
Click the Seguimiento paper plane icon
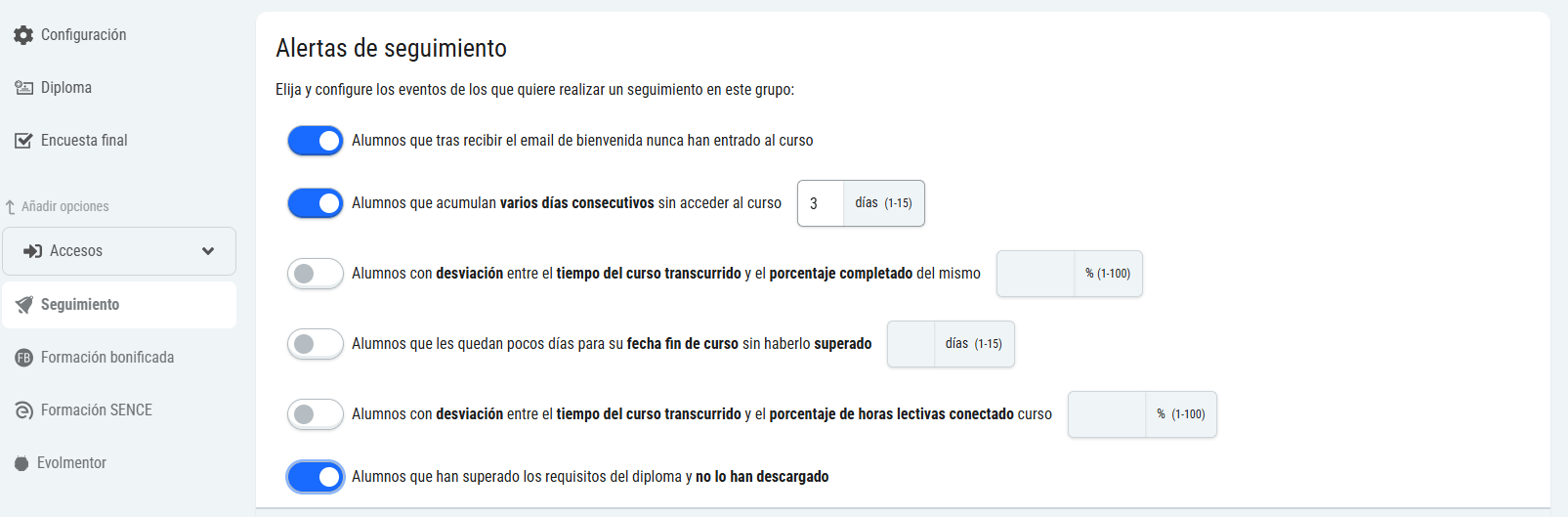click(x=24, y=305)
